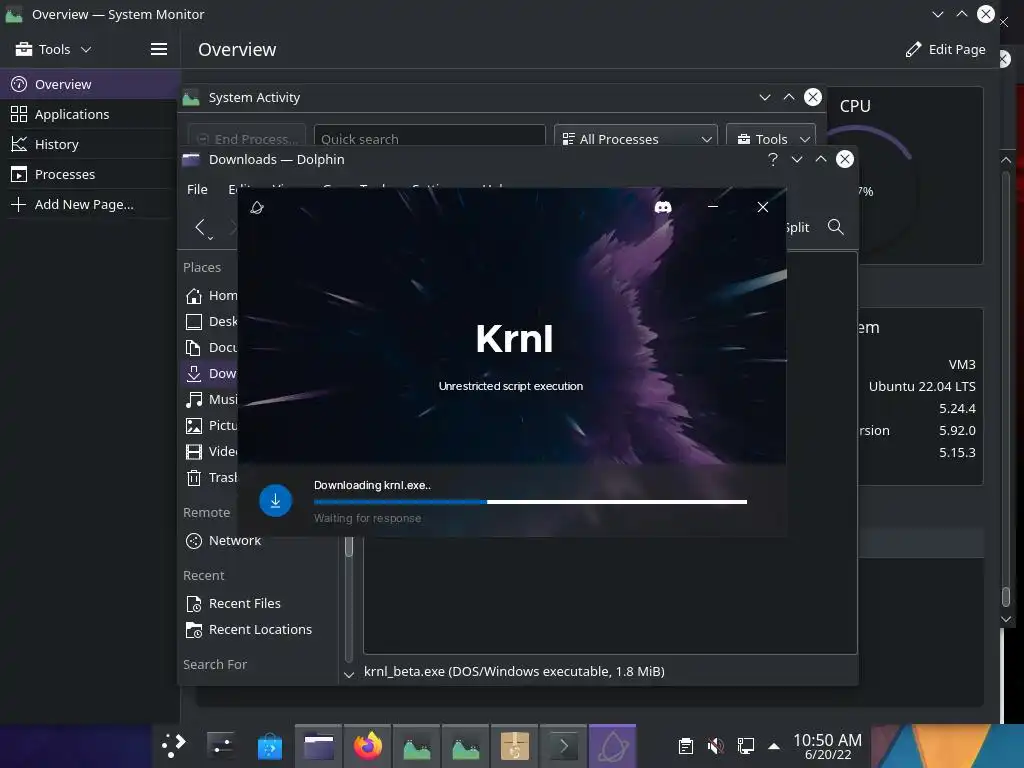Viewport: 1024px width, 768px height.
Task: Select Music in Dolphin Places panel
Action: point(210,400)
